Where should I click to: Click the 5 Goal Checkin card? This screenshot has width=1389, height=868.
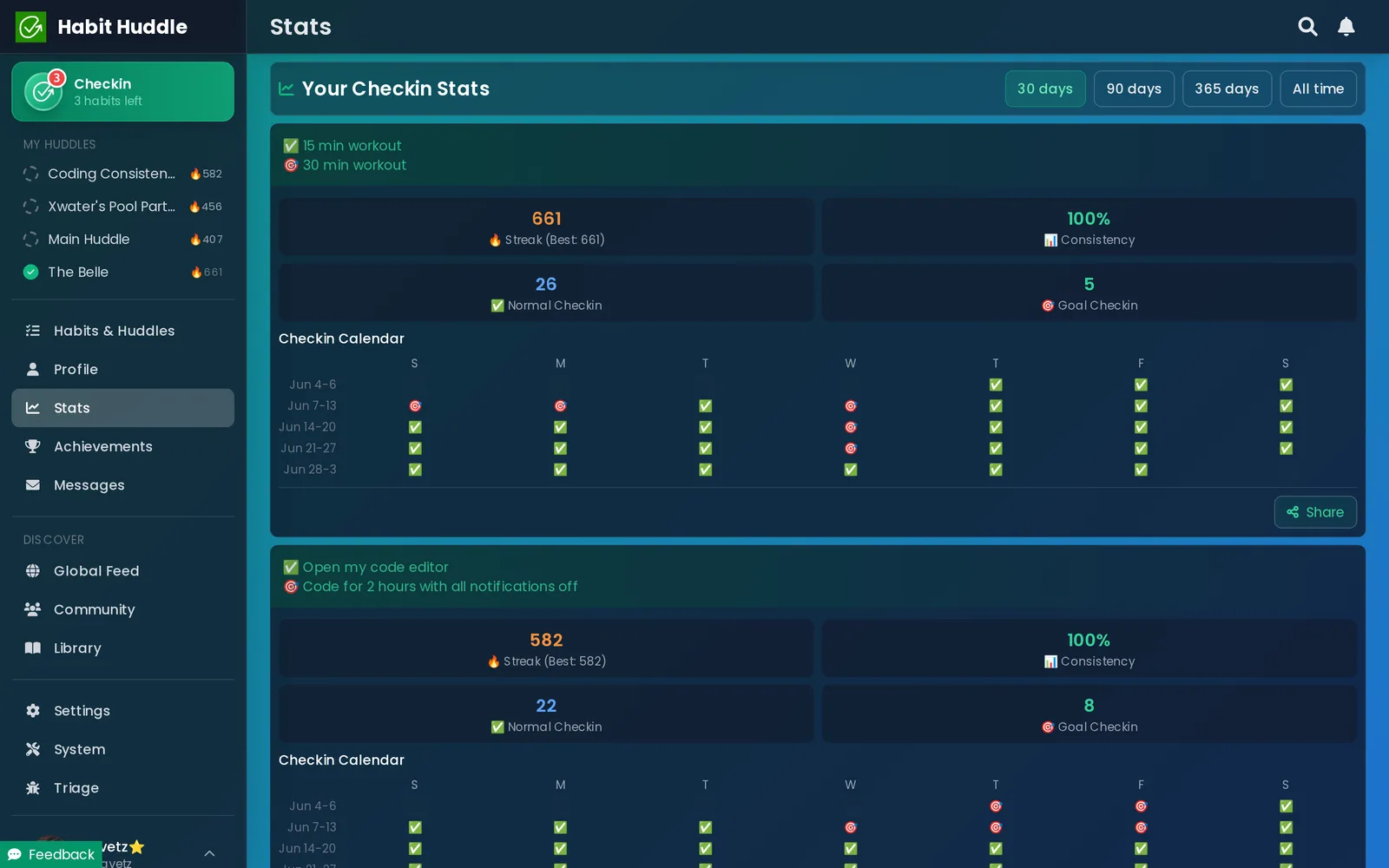[1089, 293]
